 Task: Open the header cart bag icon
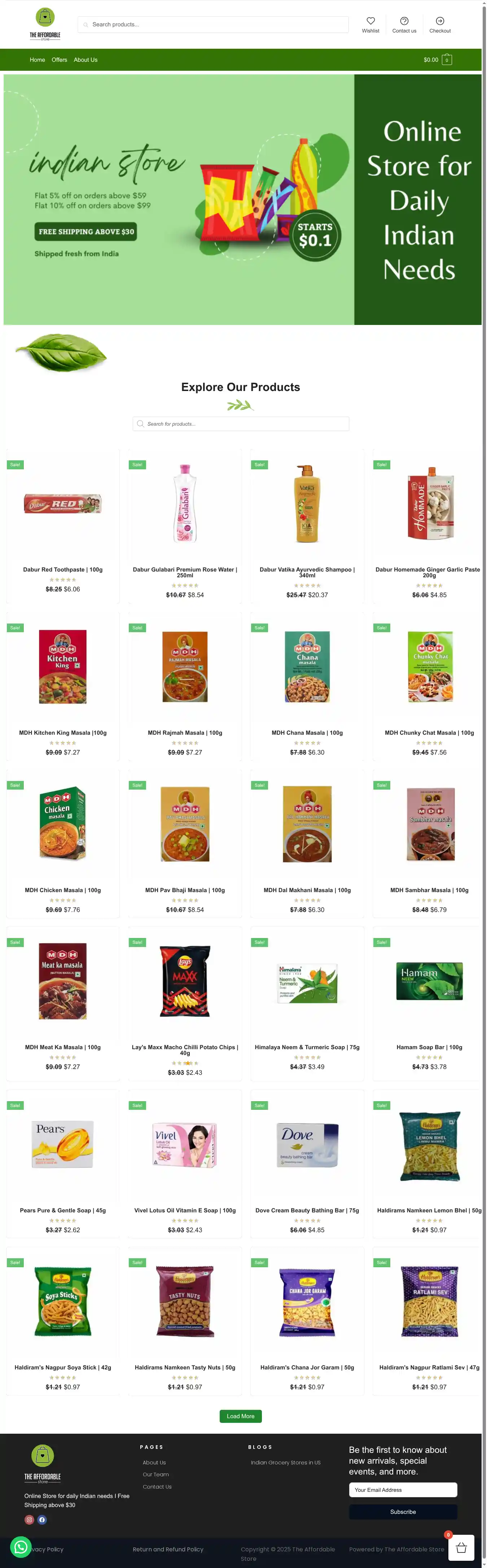tap(447, 60)
